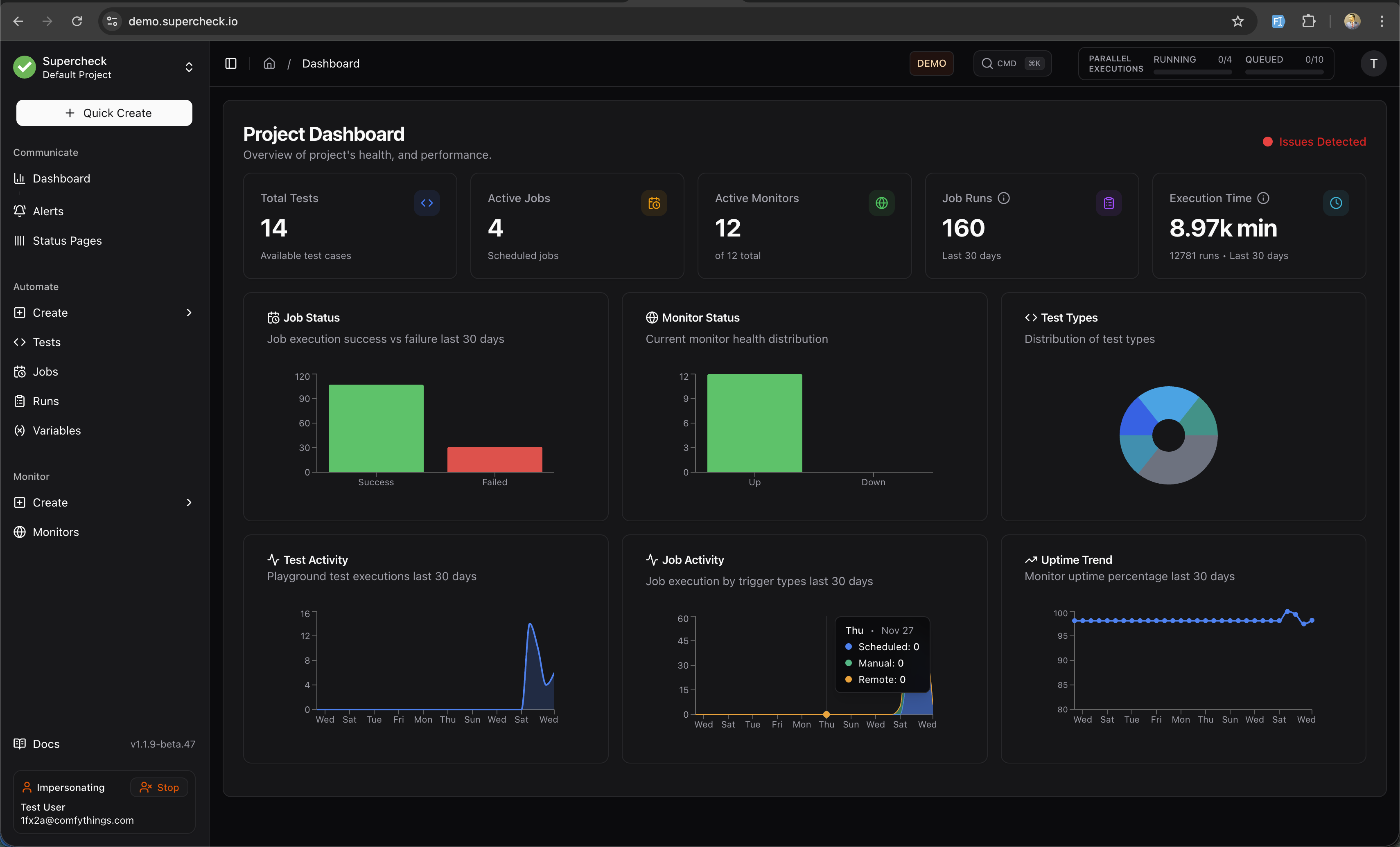Click the Total Tests code icon
The image size is (1400, 847).
click(x=427, y=203)
